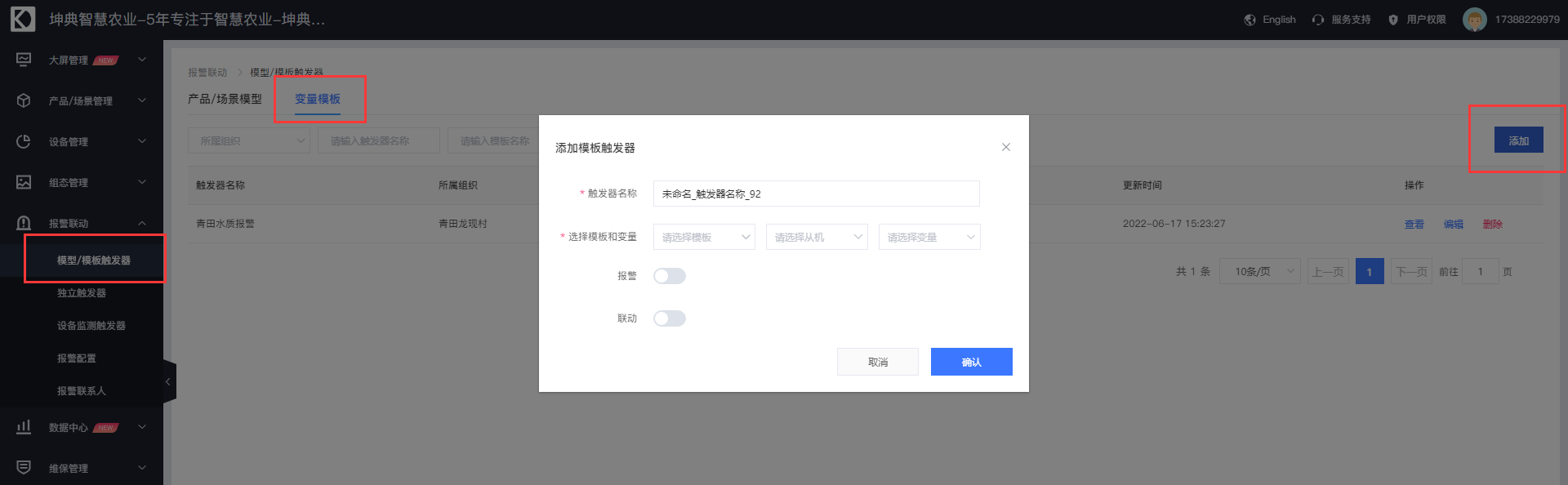This screenshot has width=1568, height=485.
Task: Open the 请选择从机 dropdown
Action: pos(817,237)
